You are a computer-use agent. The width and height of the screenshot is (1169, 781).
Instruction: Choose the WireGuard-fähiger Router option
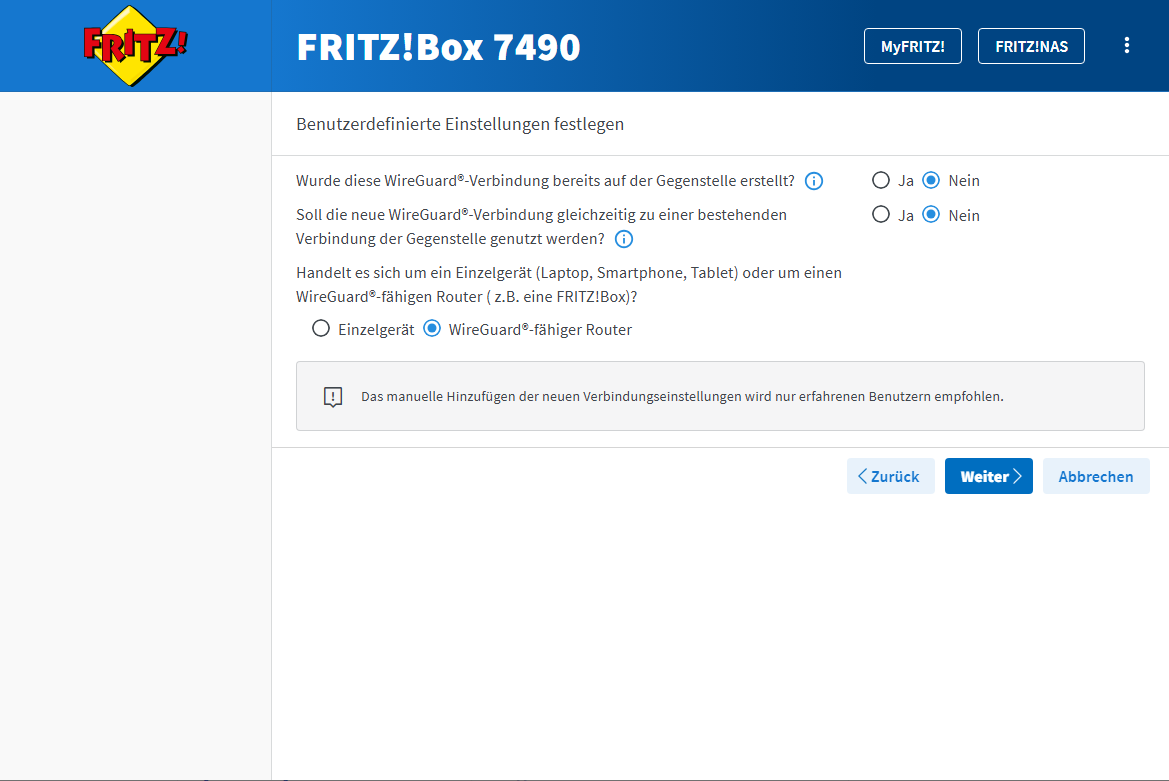(x=432, y=329)
